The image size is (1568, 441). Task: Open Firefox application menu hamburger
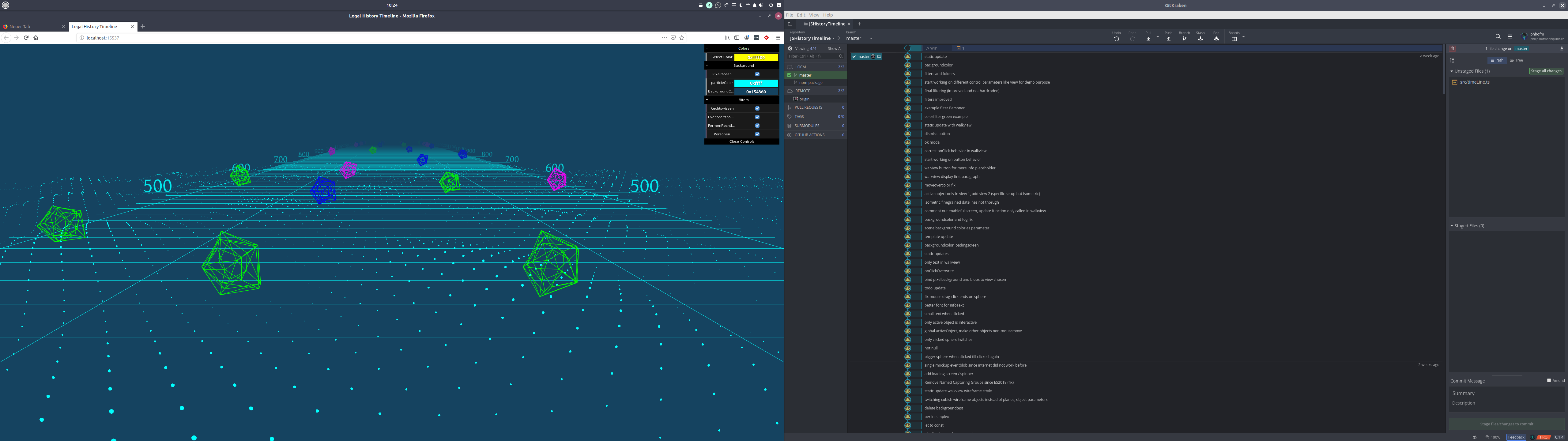(x=778, y=38)
